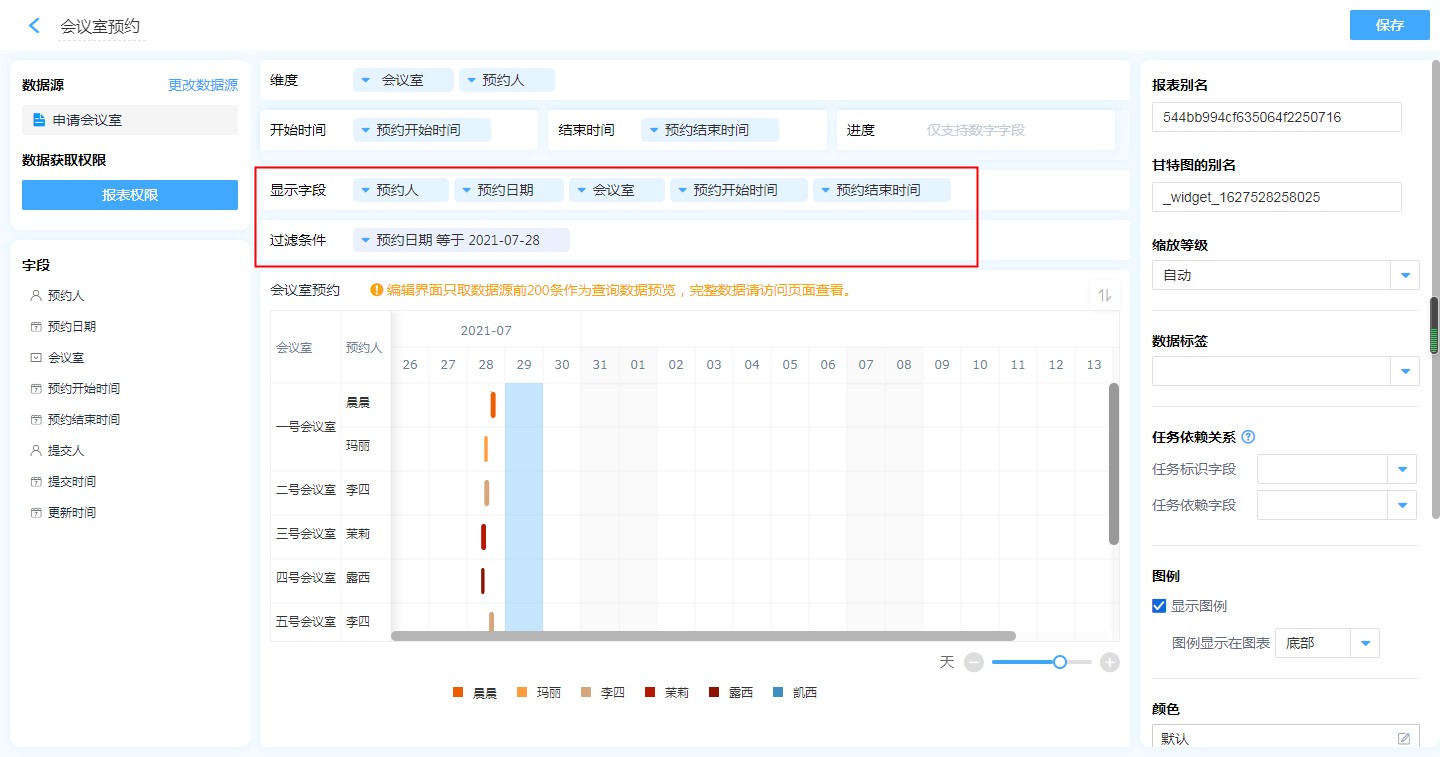Toggle the 凯西 legend item
1440x757 pixels.
(795, 692)
